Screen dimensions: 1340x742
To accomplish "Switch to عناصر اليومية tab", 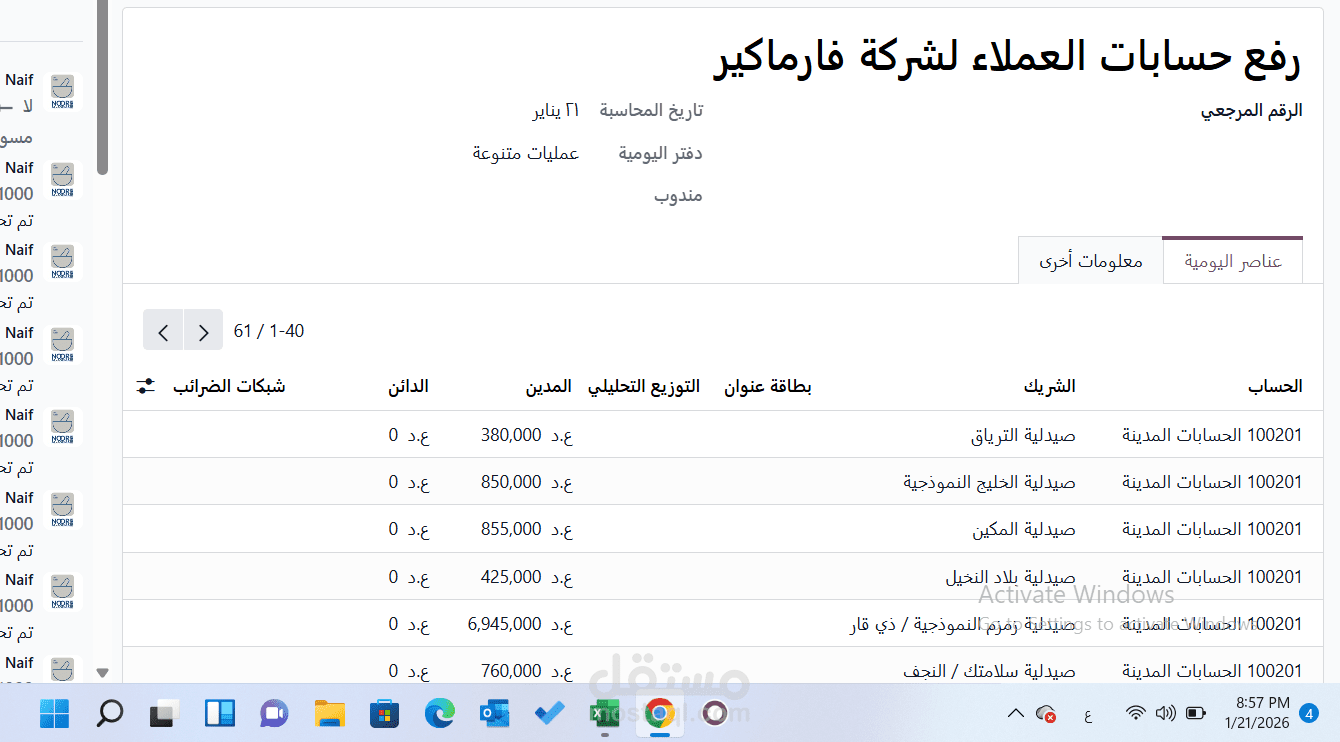I will tap(1233, 261).
